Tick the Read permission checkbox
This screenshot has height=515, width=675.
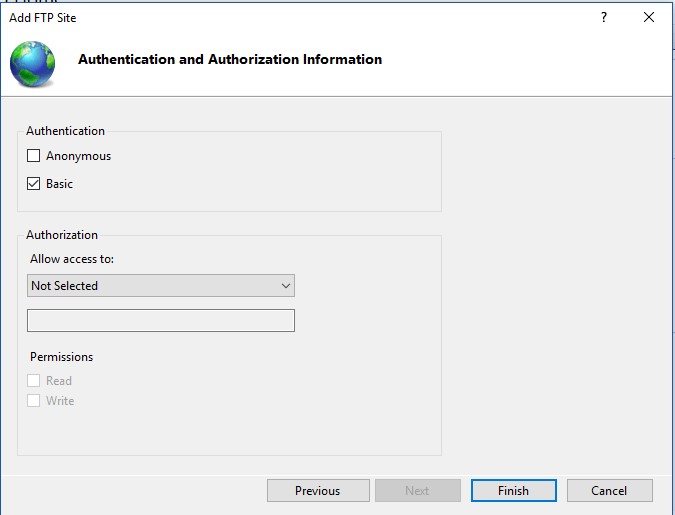click(34, 381)
